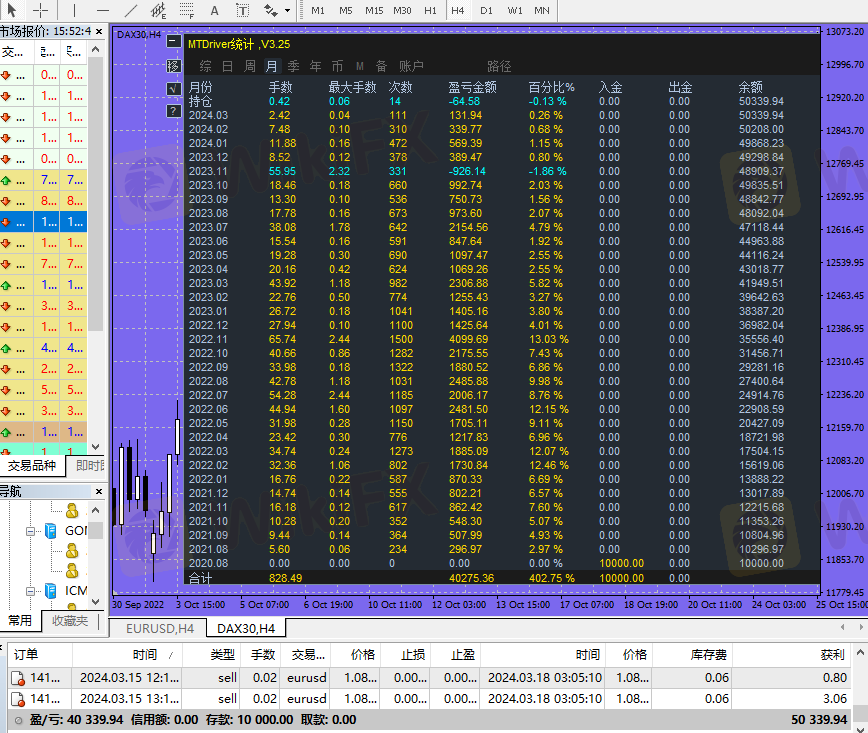Click the MTDriver help question mark icon

pyautogui.click(x=174, y=111)
